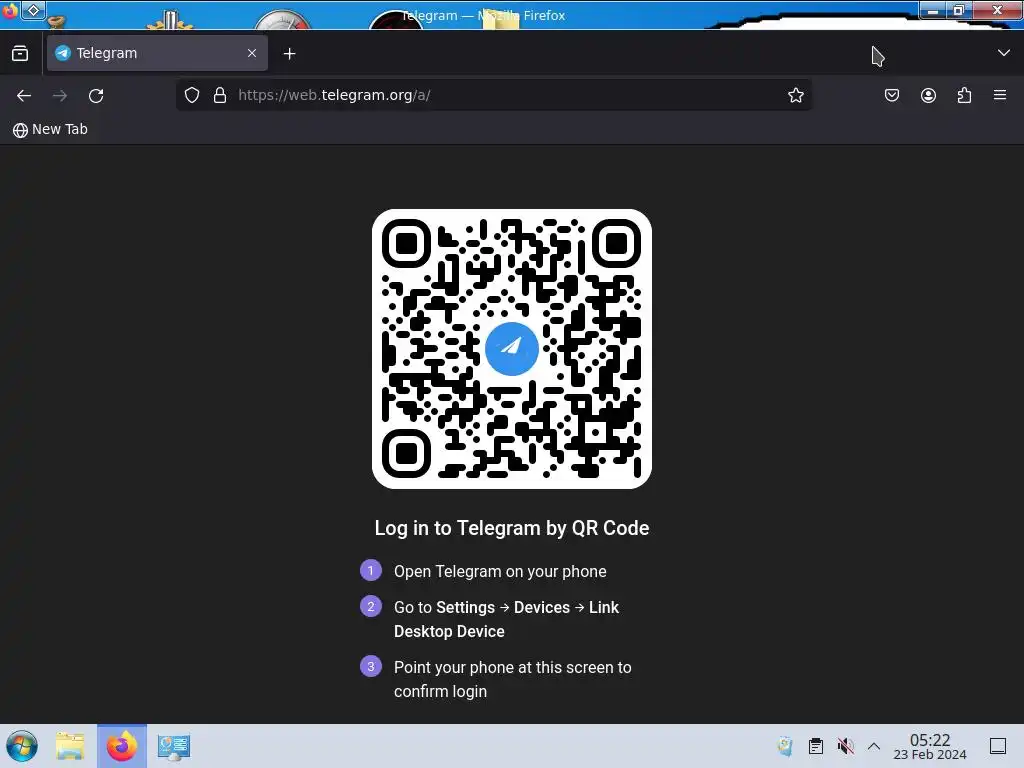Open the tracking protection shield icon
The width and height of the screenshot is (1024, 768).
pos(191,95)
